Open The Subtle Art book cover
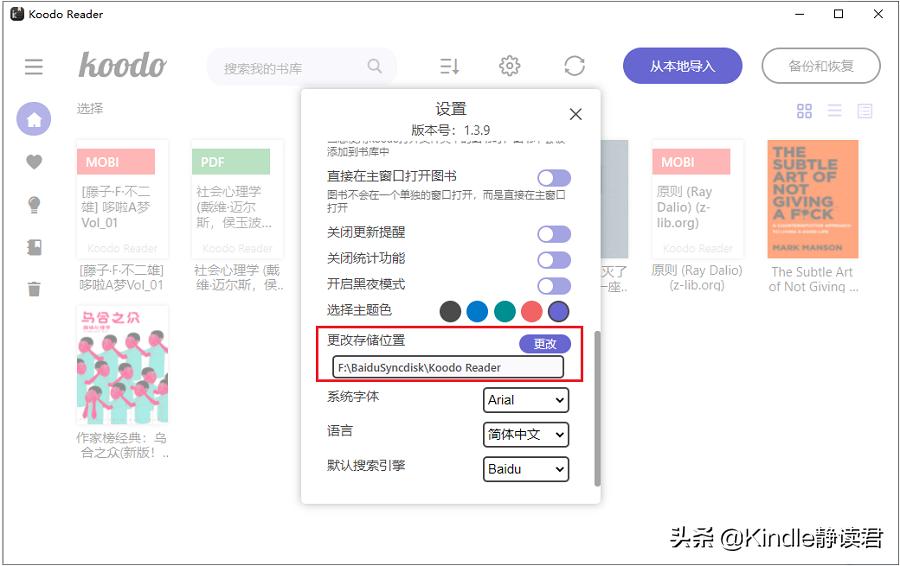 click(x=813, y=199)
